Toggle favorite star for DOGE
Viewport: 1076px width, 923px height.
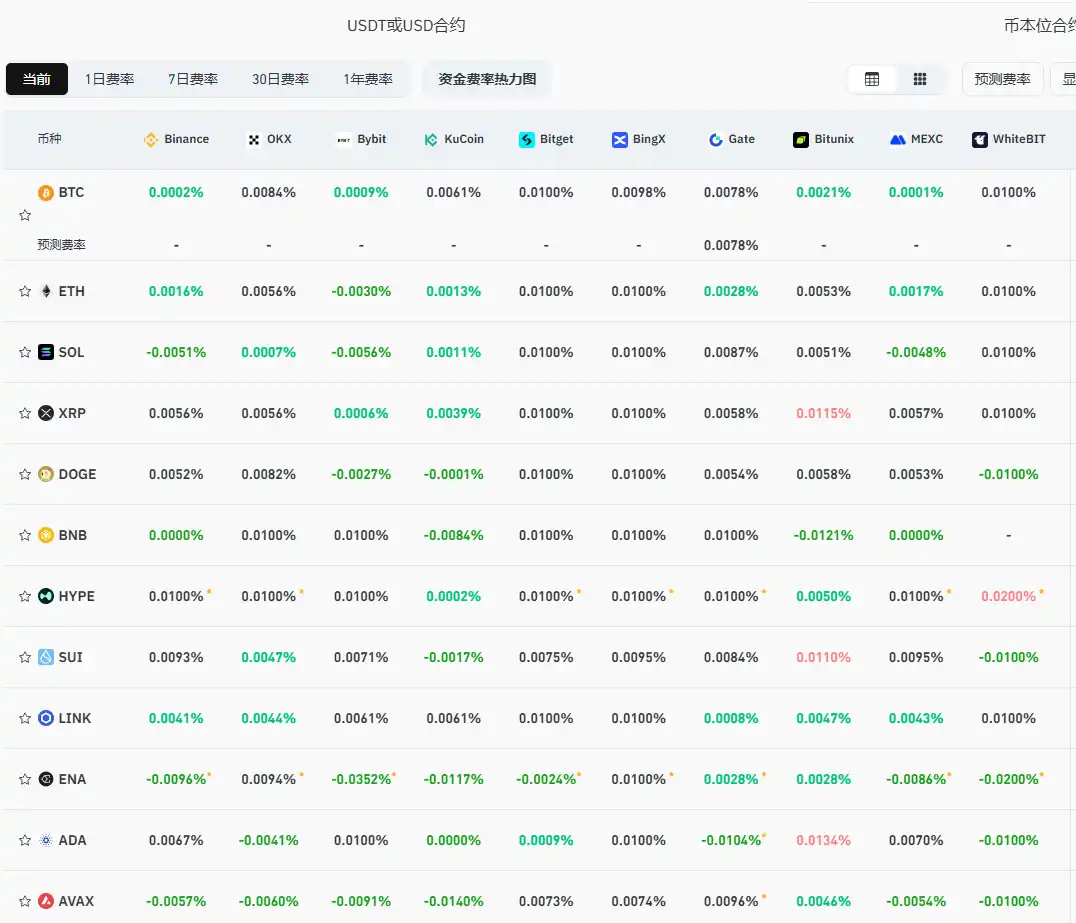(25, 475)
